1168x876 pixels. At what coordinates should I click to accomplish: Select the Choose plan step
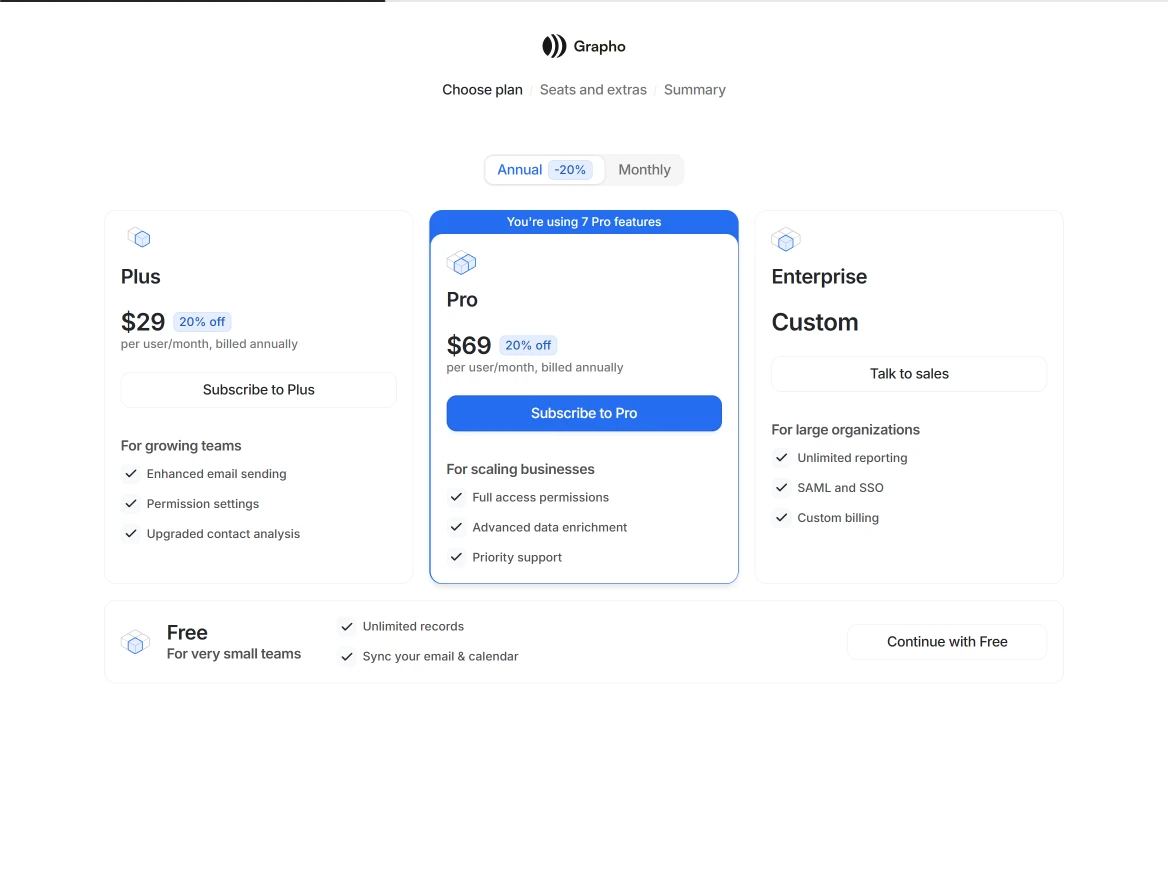[x=482, y=90]
